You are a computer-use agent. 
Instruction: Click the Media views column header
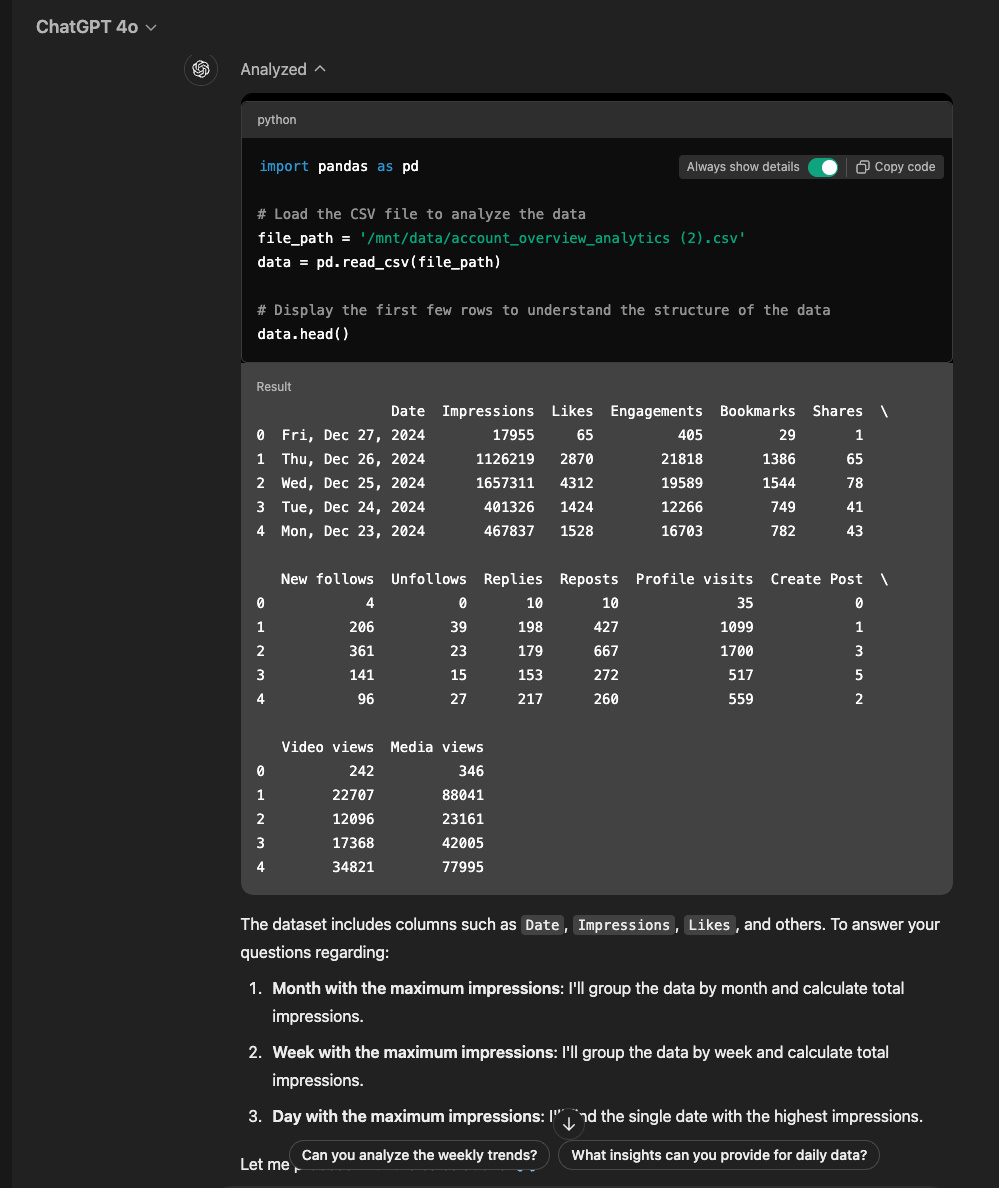(437, 748)
